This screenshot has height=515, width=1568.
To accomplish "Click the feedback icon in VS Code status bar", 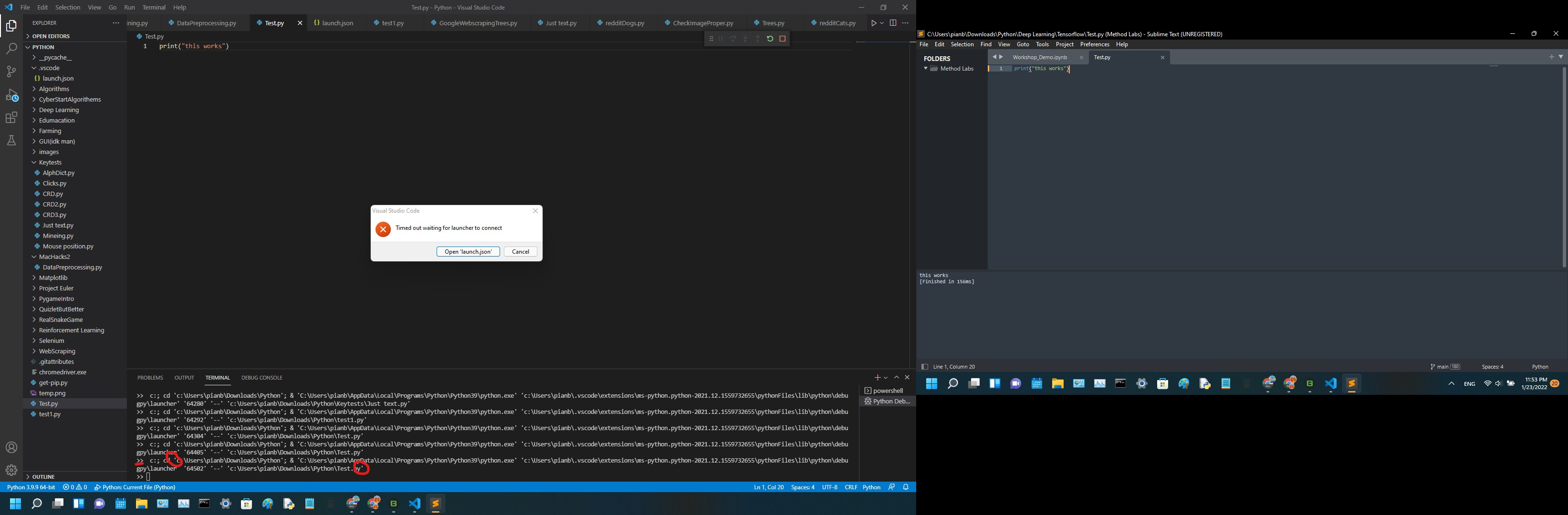I will coord(892,487).
